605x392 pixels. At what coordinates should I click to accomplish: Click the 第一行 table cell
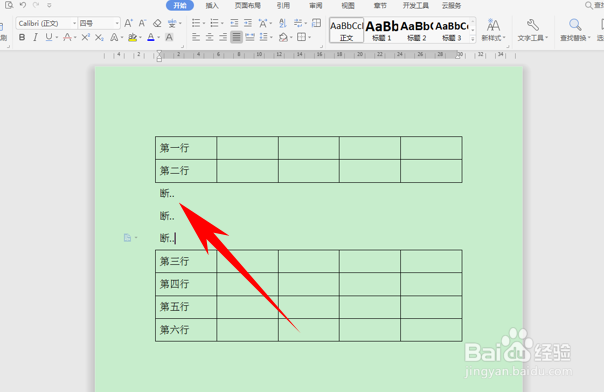point(186,148)
